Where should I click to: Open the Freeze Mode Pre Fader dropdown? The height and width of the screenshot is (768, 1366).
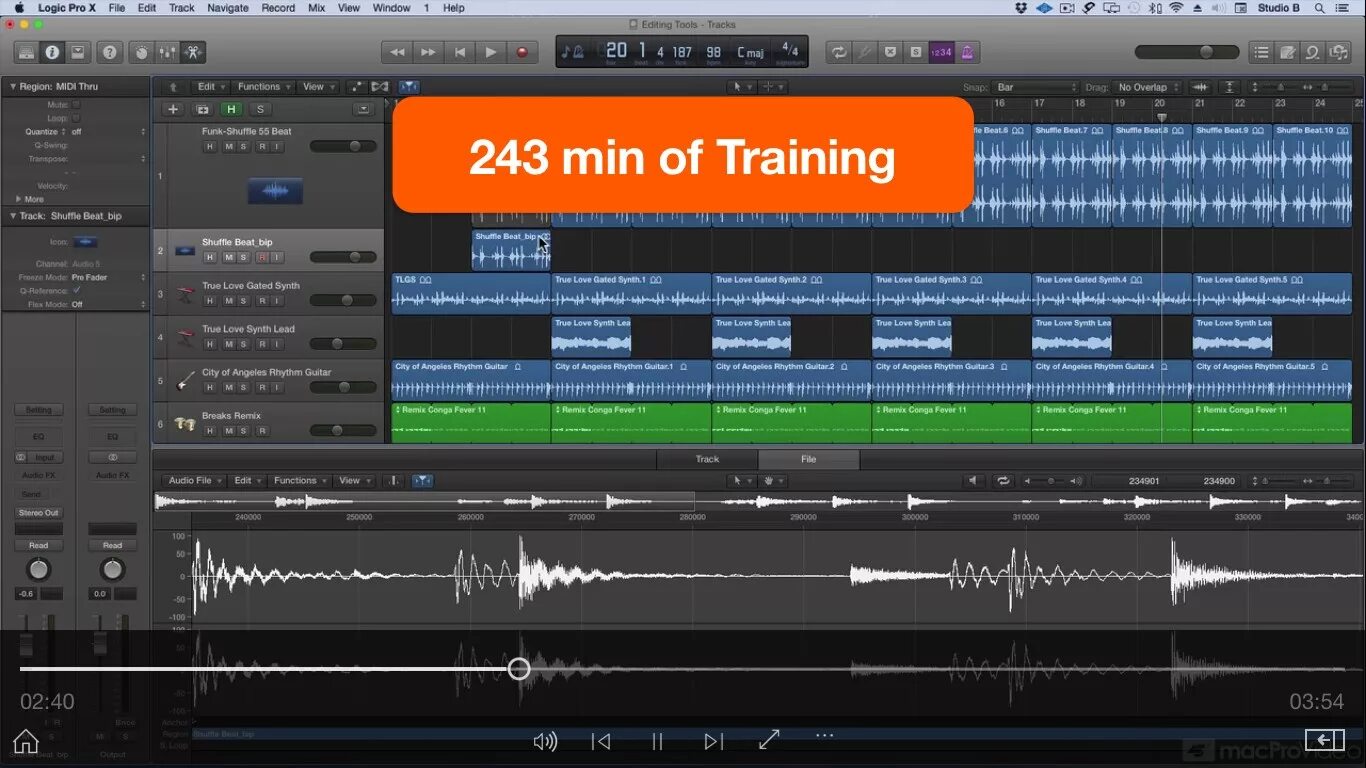click(x=108, y=277)
